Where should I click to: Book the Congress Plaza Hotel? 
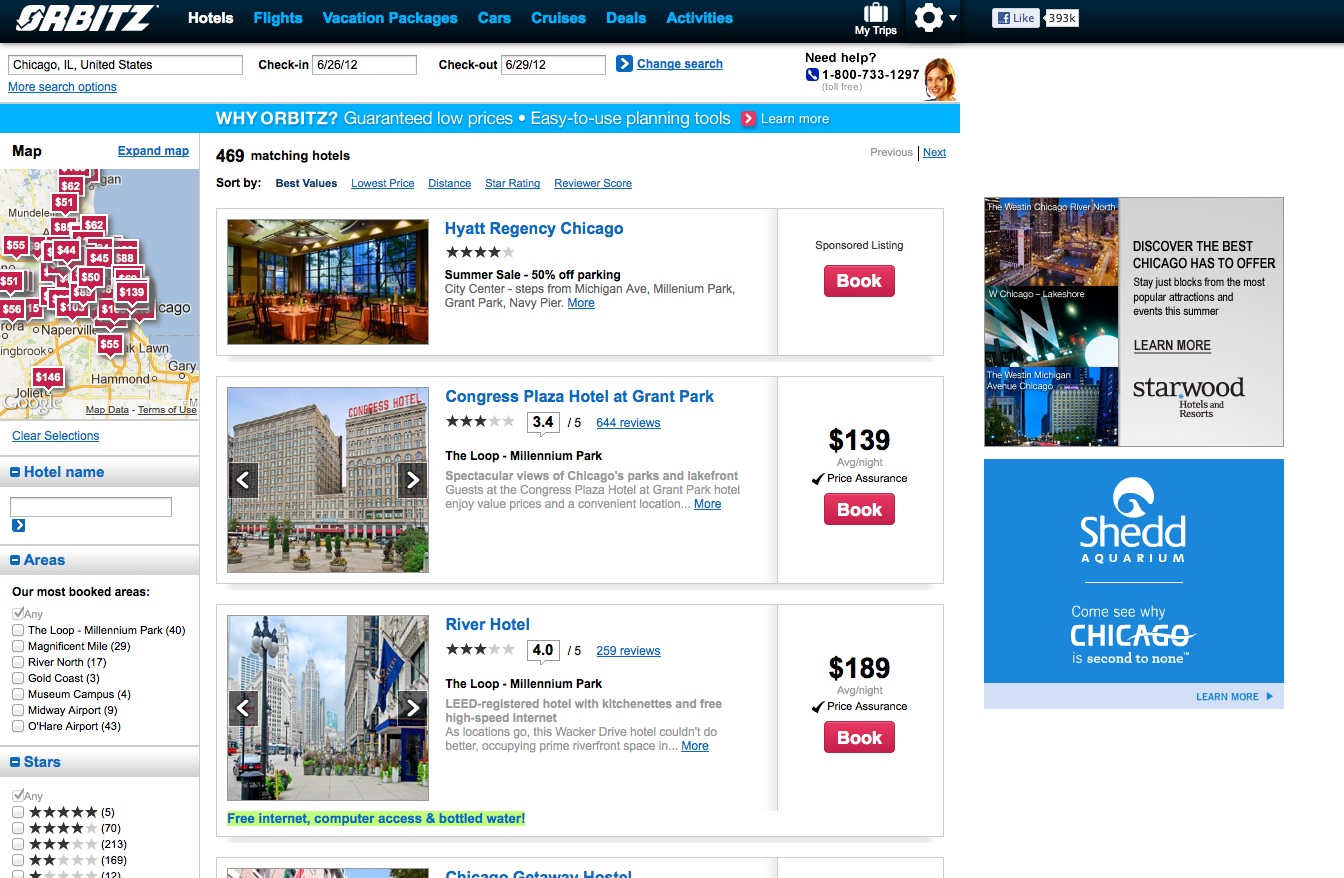click(x=859, y=510)
